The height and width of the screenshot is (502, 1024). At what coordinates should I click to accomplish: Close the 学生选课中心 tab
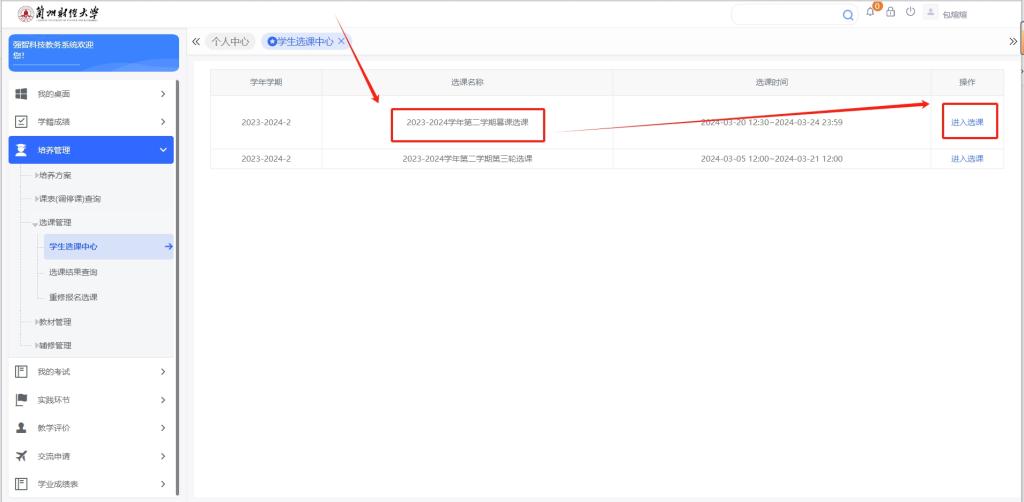tap(341, 41)
